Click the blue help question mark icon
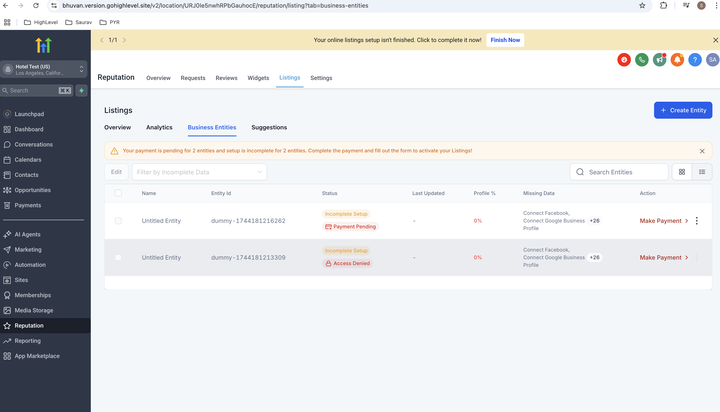720x412 pixels. 695,60
